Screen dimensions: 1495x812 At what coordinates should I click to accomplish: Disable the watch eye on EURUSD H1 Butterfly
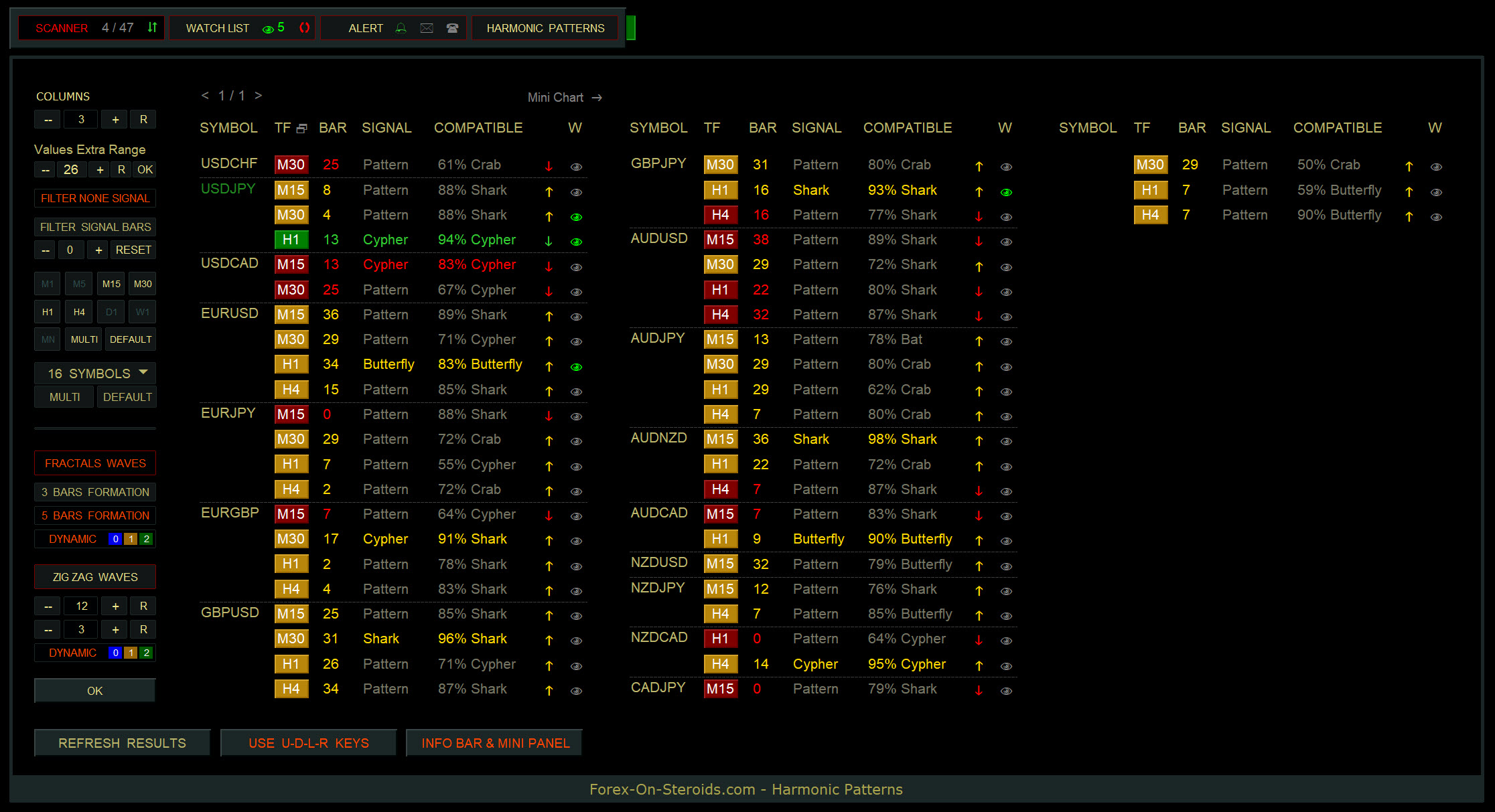(576, 367)
